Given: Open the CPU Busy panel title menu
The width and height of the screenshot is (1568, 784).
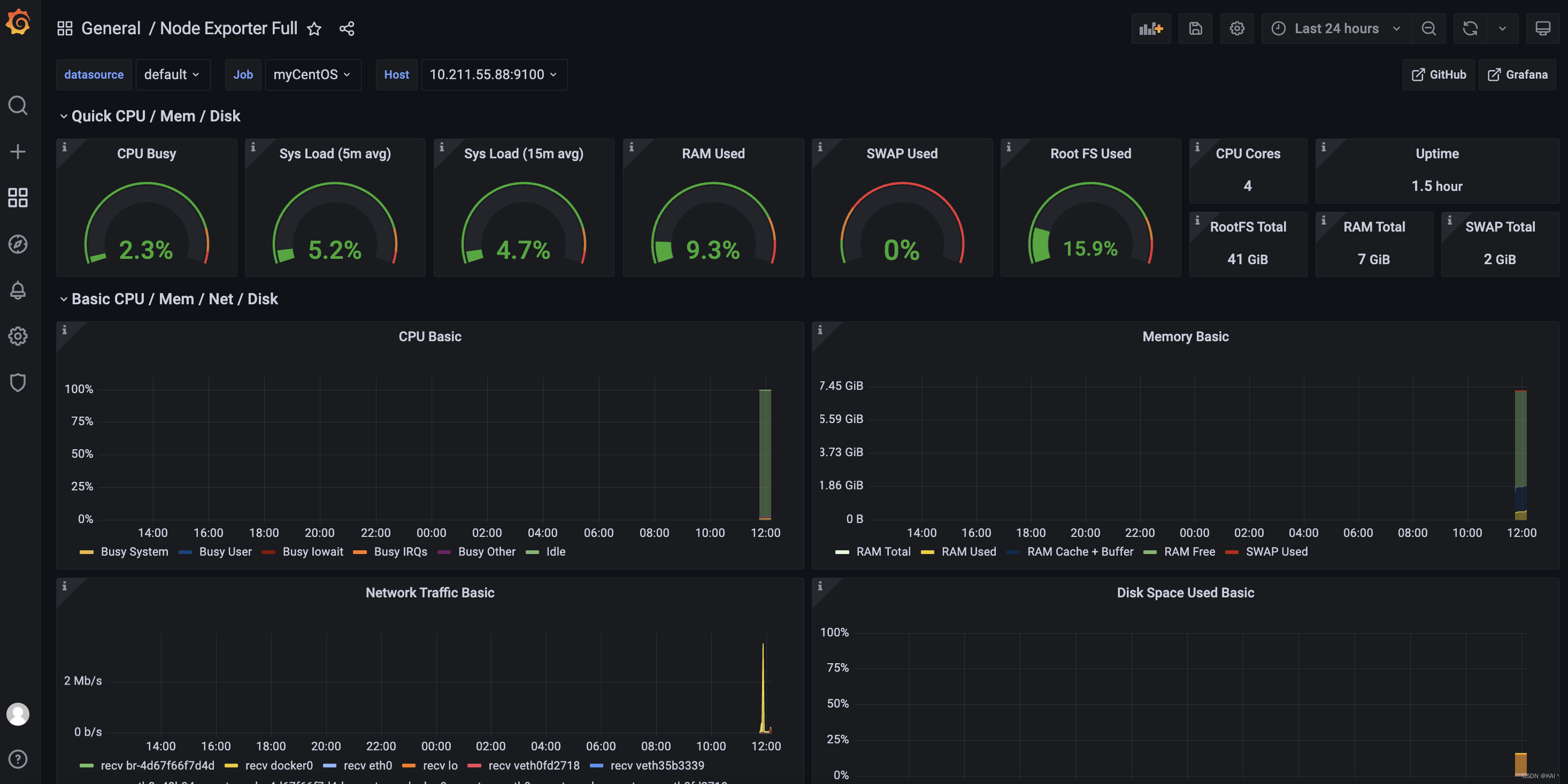Looking at the screenshot, I should [147, 154].
